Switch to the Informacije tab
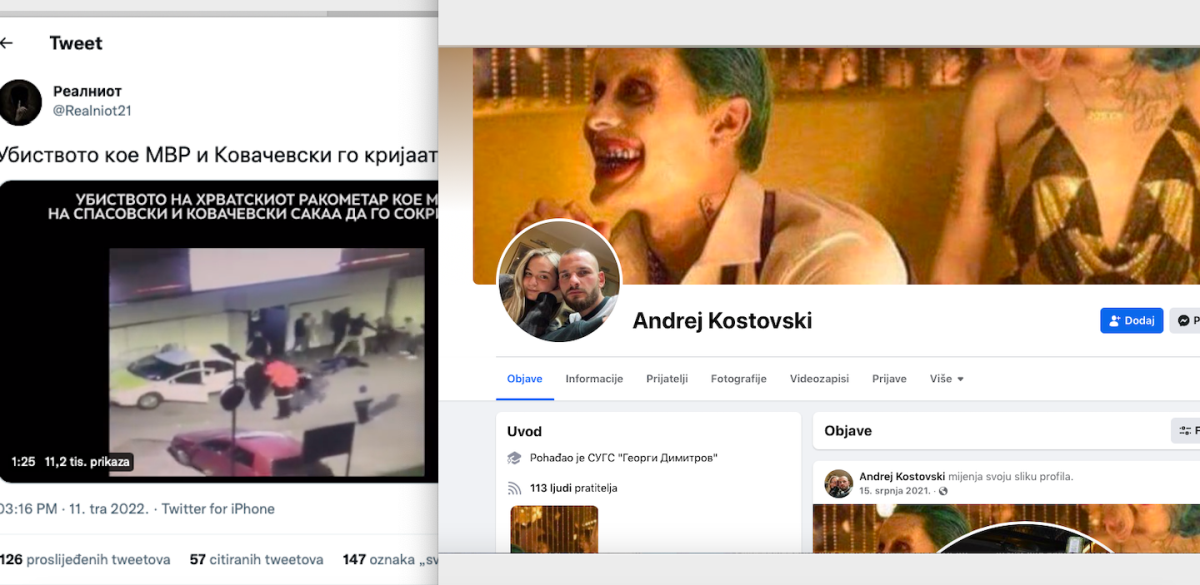Image resolution: width=1200 pixels, height=585 pixels. (594, 379)
